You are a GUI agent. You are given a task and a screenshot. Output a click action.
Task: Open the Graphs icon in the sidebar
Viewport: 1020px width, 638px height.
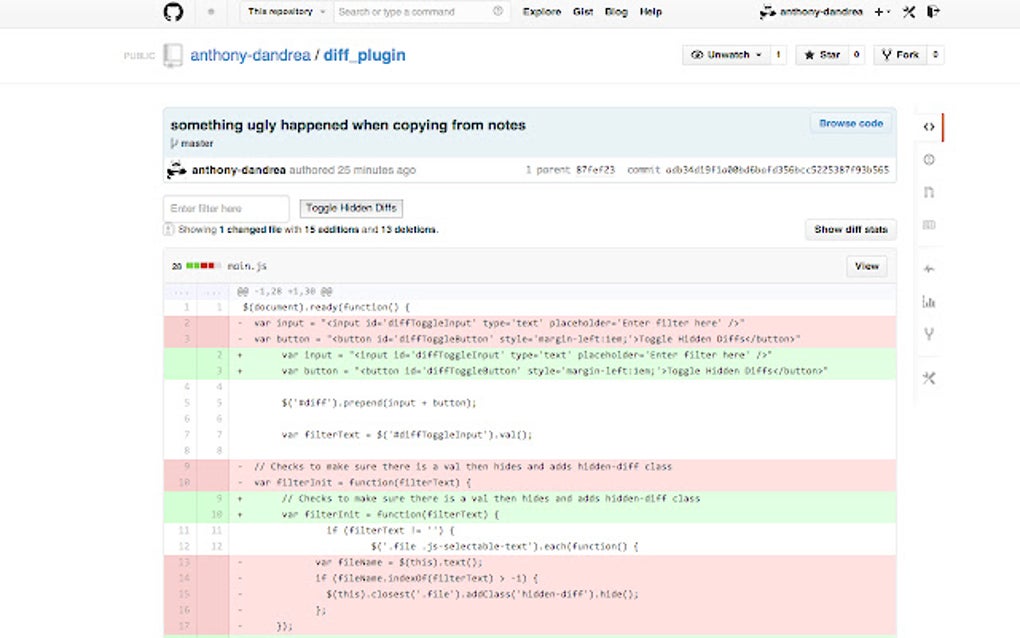tap(928, 302)
